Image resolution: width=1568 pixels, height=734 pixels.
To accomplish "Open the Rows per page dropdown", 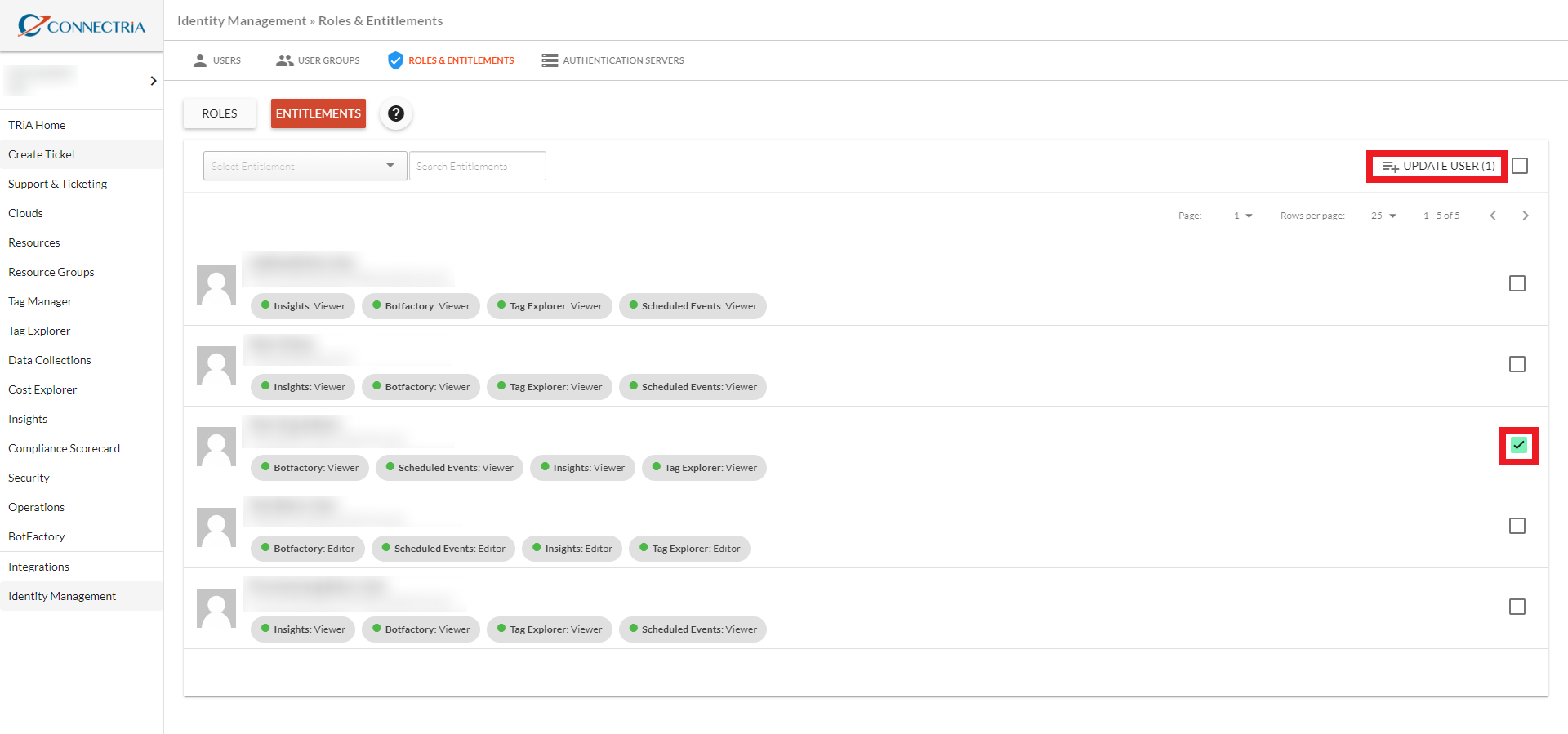I will [x=1384, y=216].
